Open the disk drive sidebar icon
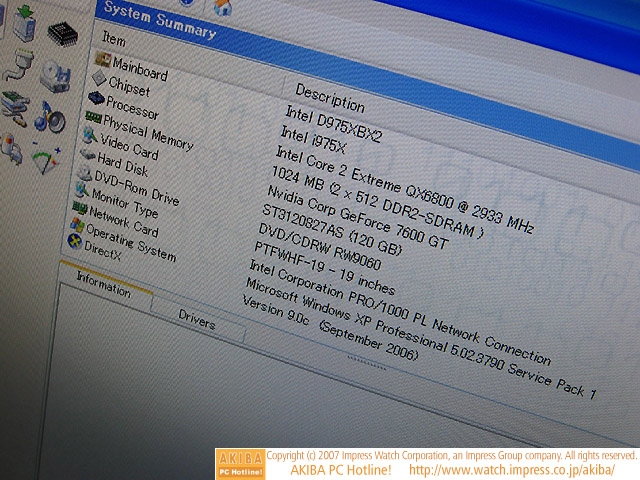This screenshot has height=480, width=640. 56,76
